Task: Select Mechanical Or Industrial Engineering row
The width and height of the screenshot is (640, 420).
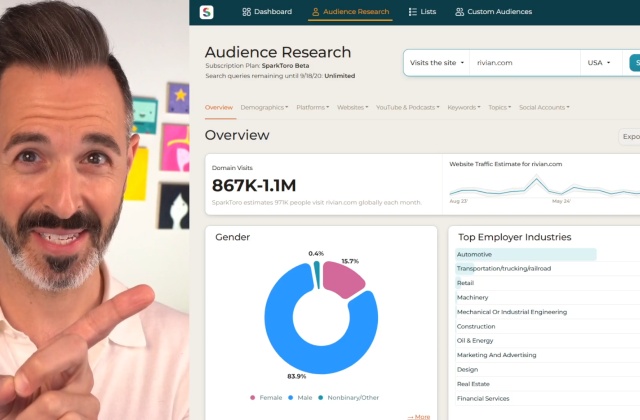Action: click(x=547, y=312)
